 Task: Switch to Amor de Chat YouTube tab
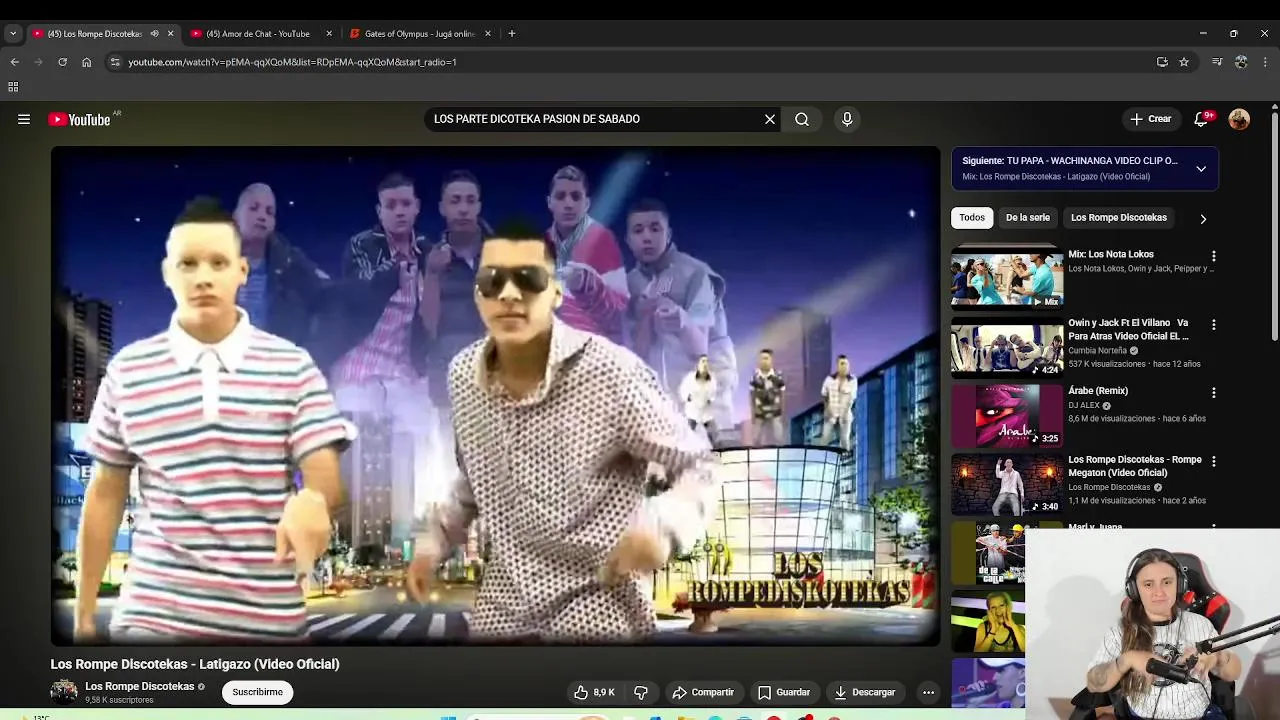[x=258, y=33]
